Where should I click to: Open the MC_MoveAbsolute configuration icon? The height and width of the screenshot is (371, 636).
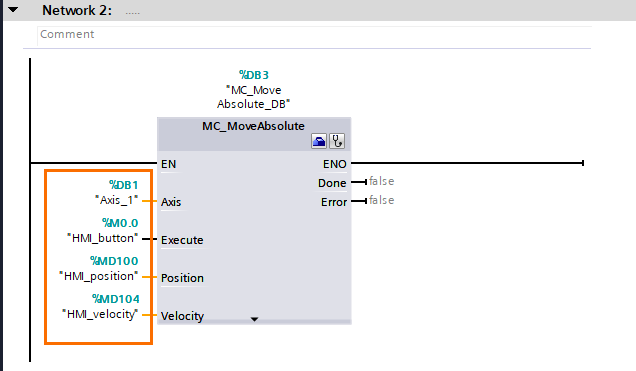coord(319,141)
